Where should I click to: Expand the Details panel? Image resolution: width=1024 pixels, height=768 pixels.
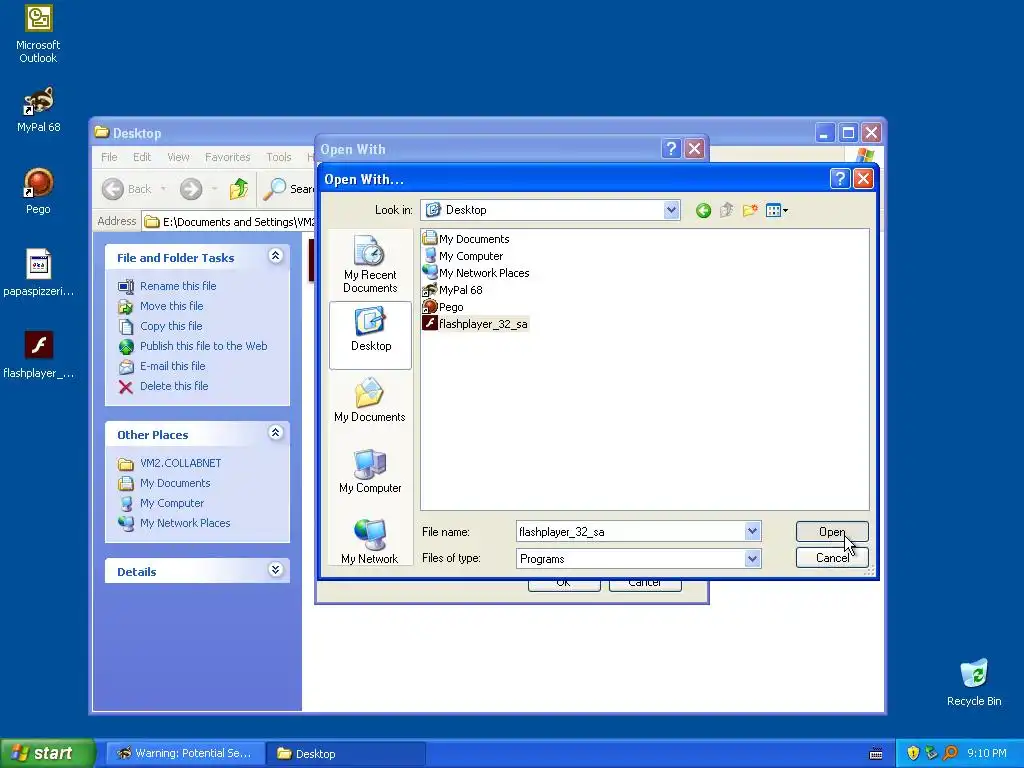(x=276, y=570)
